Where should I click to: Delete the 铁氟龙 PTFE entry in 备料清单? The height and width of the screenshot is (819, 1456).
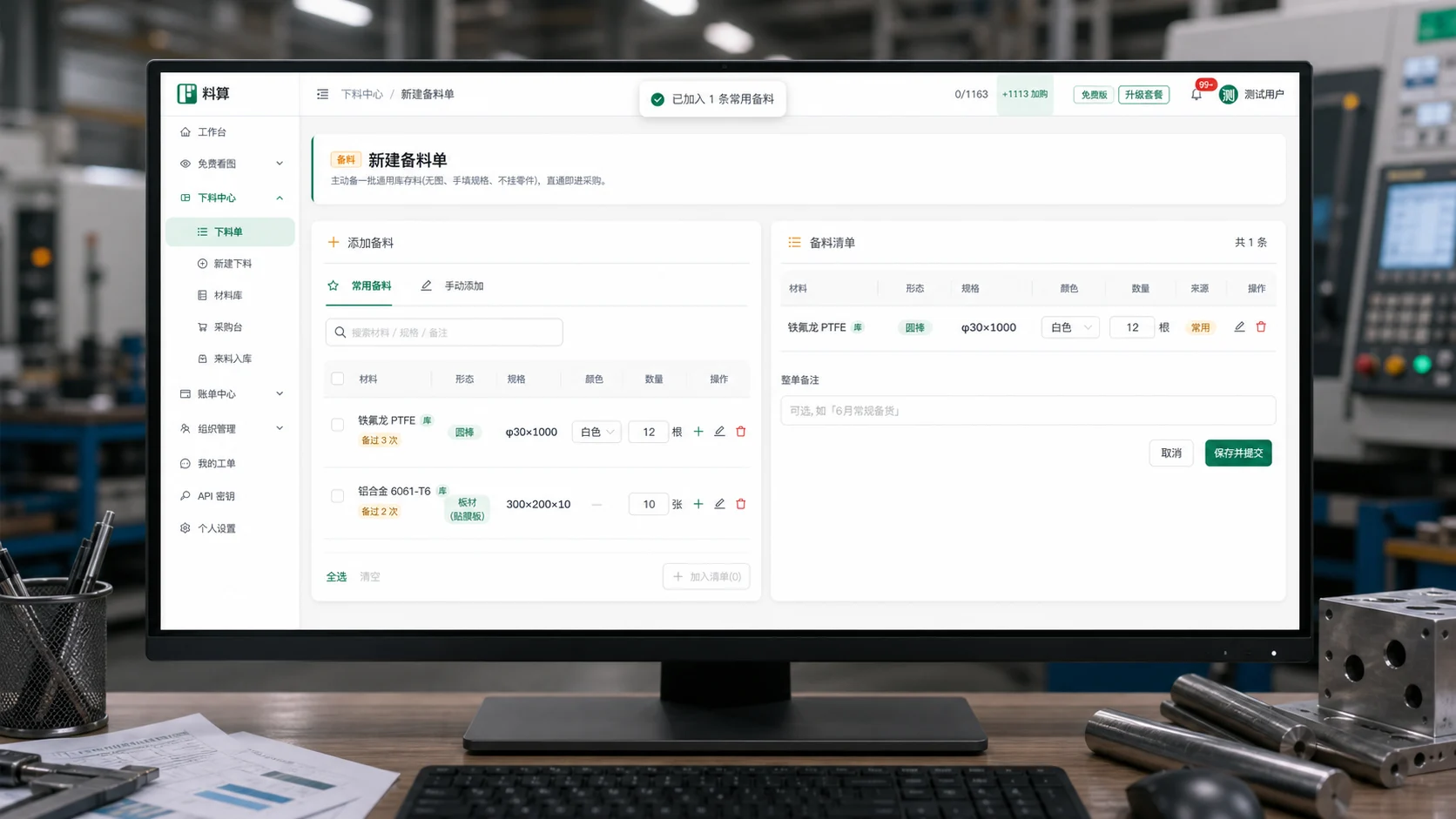pyautogui.click(x=1261, y=327)
